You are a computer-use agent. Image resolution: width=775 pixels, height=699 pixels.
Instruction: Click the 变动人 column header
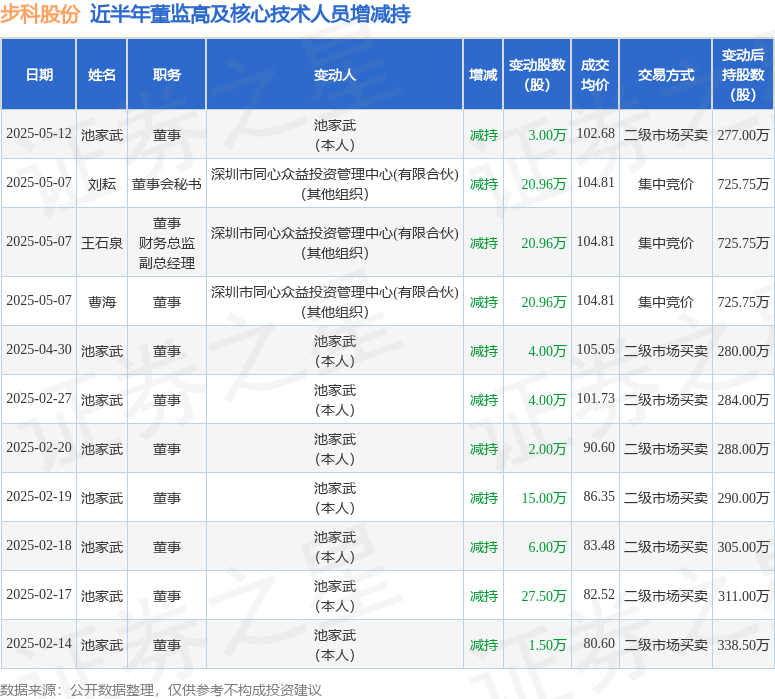(x=335, y=75)
